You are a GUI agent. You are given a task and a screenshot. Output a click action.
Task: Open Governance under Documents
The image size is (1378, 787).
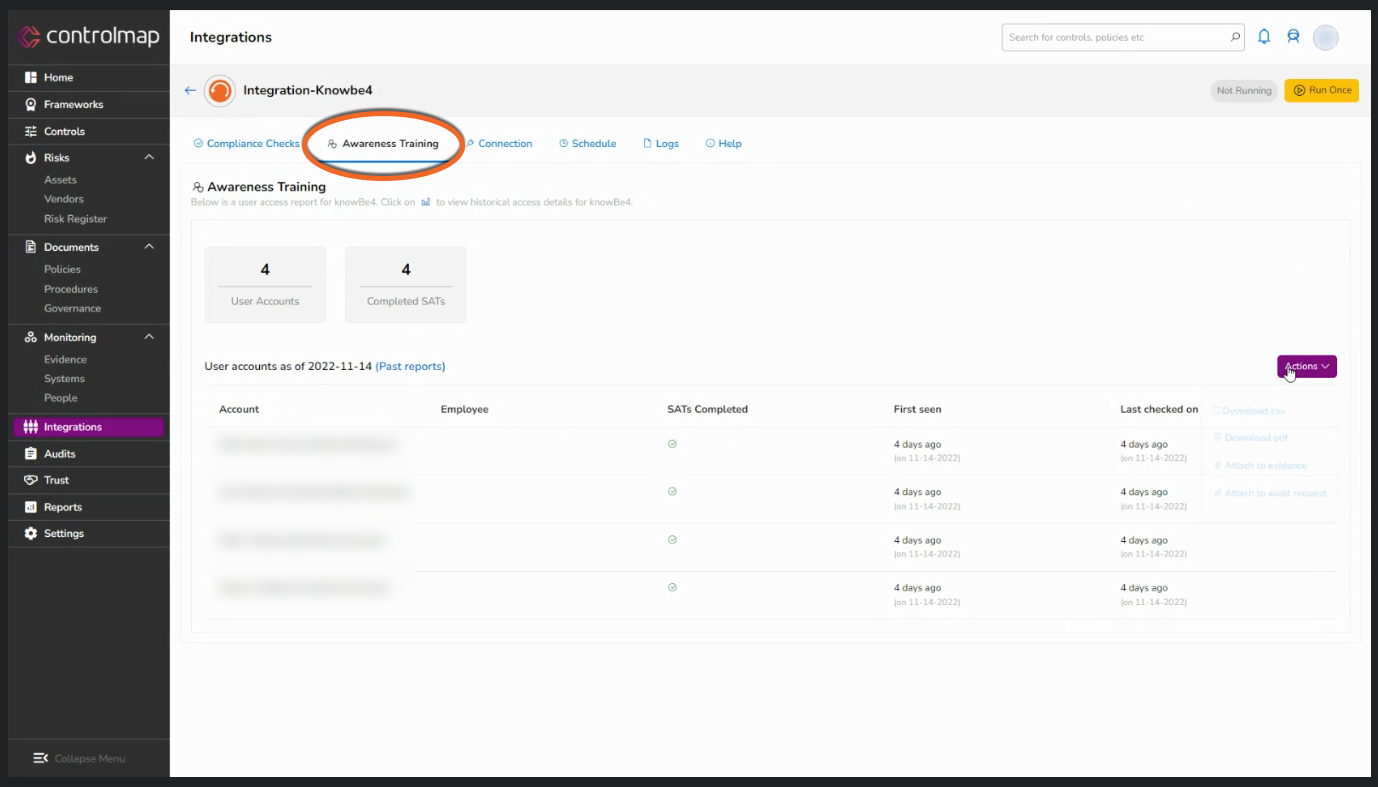(72, 309)
